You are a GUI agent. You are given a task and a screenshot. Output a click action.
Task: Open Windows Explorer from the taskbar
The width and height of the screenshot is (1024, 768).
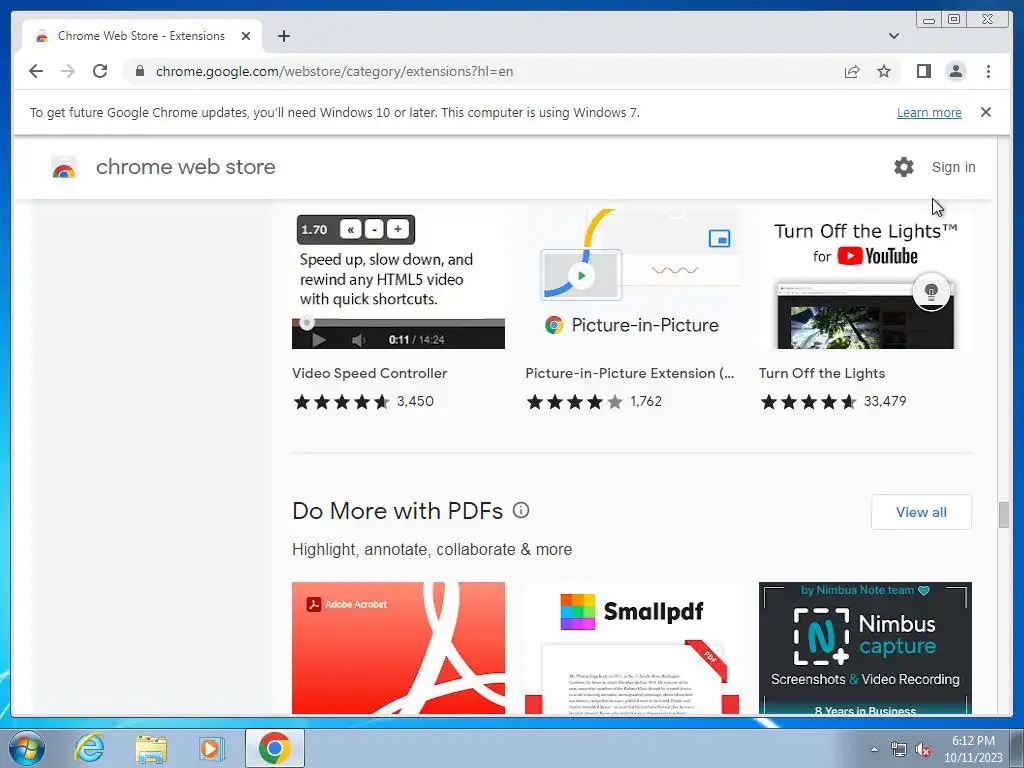pos(151,748)
